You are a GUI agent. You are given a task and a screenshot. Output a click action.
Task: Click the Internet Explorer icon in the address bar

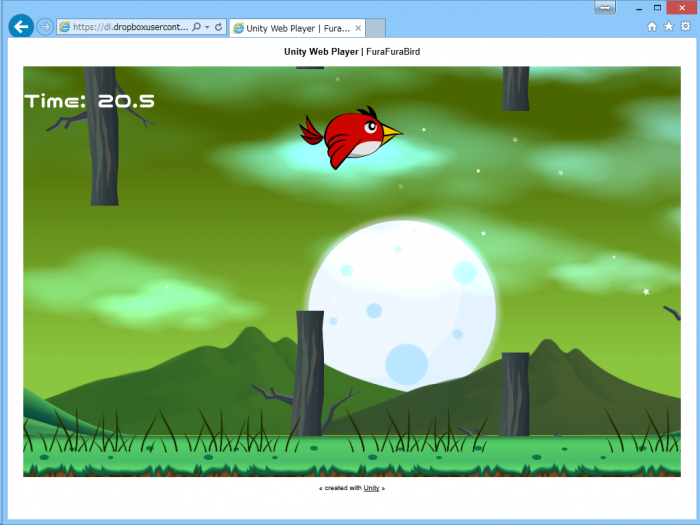[x=65, y=27]
